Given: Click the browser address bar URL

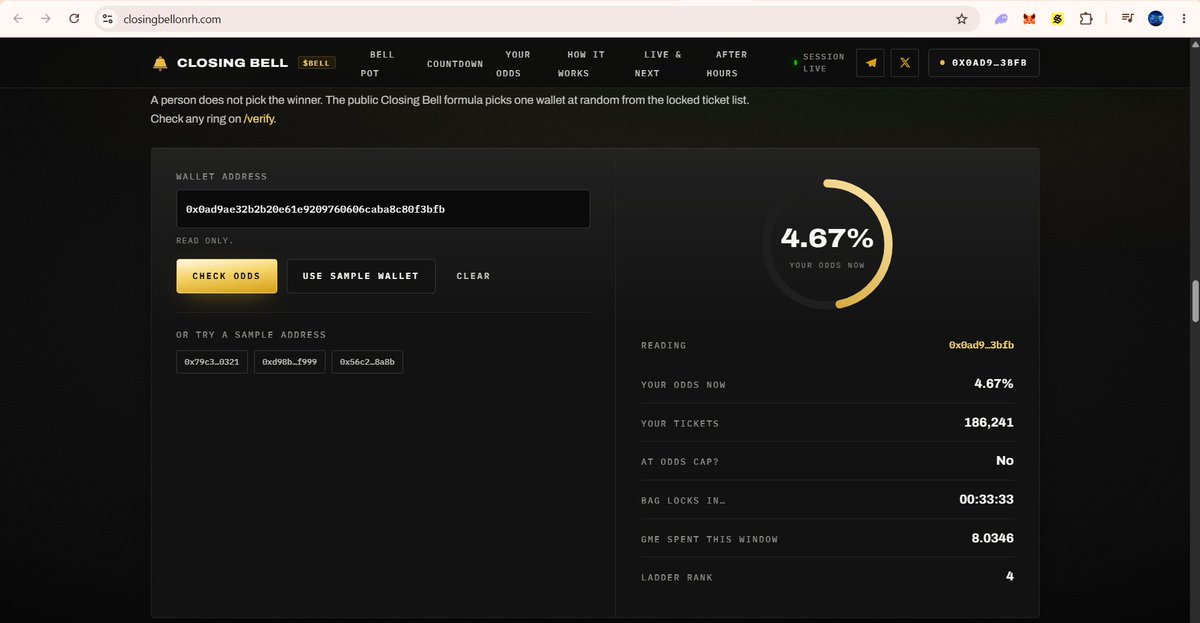Looking at the screenshot, I should 173,19.
